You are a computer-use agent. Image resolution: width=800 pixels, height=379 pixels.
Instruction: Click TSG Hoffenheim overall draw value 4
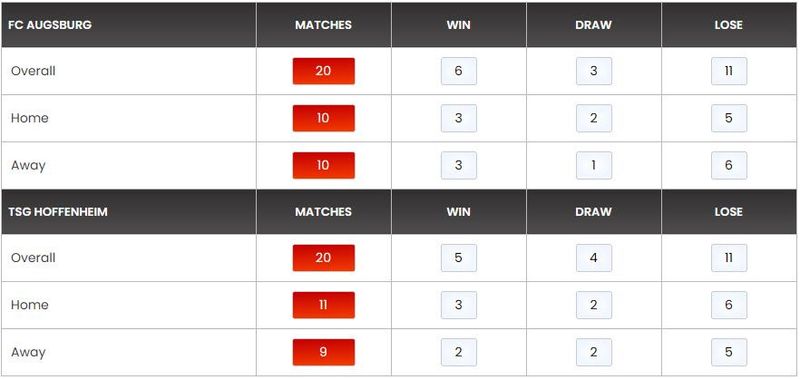[x=594, y=258]
